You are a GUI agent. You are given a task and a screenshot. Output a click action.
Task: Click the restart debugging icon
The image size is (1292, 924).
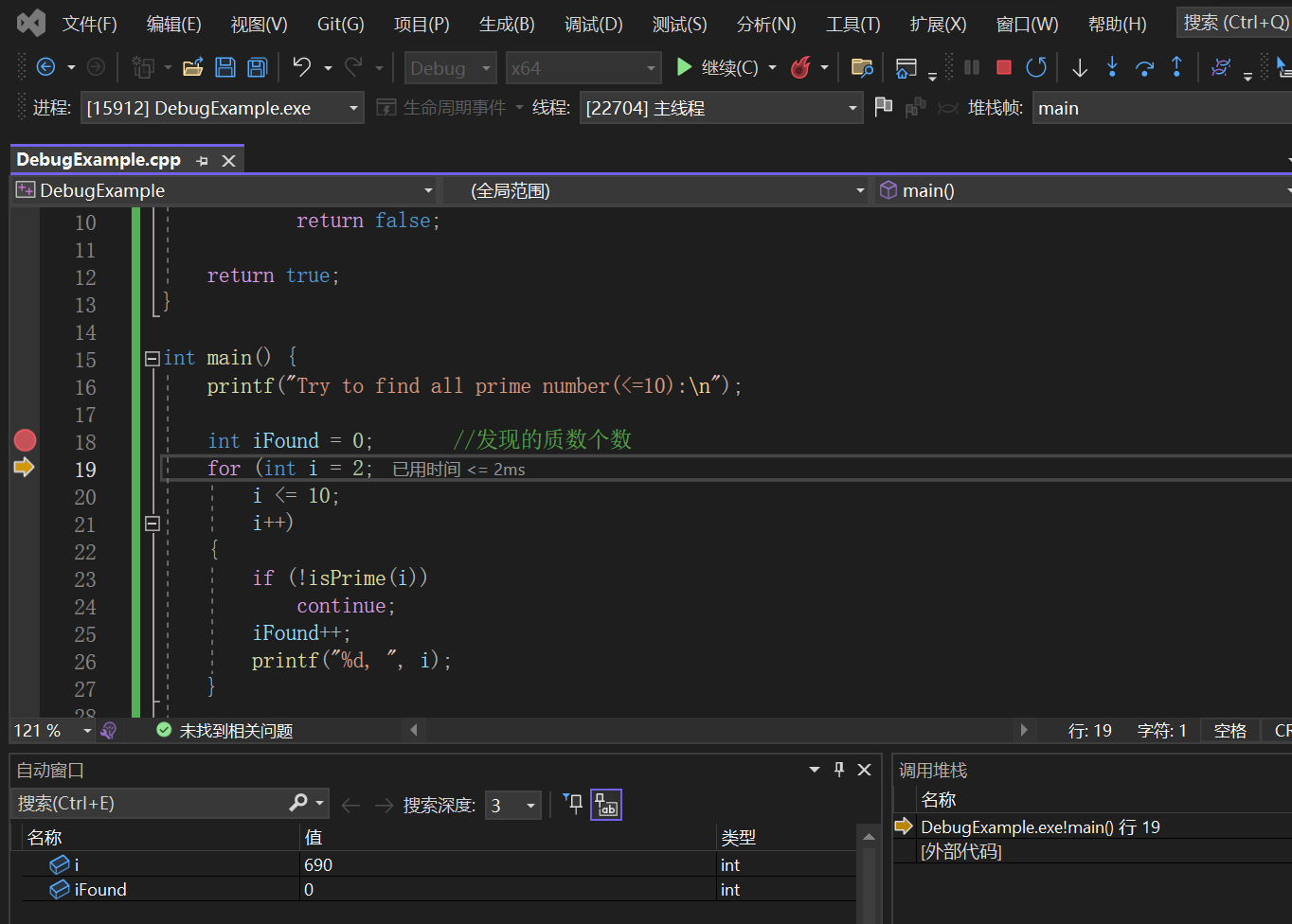(x=1036, y=67)
